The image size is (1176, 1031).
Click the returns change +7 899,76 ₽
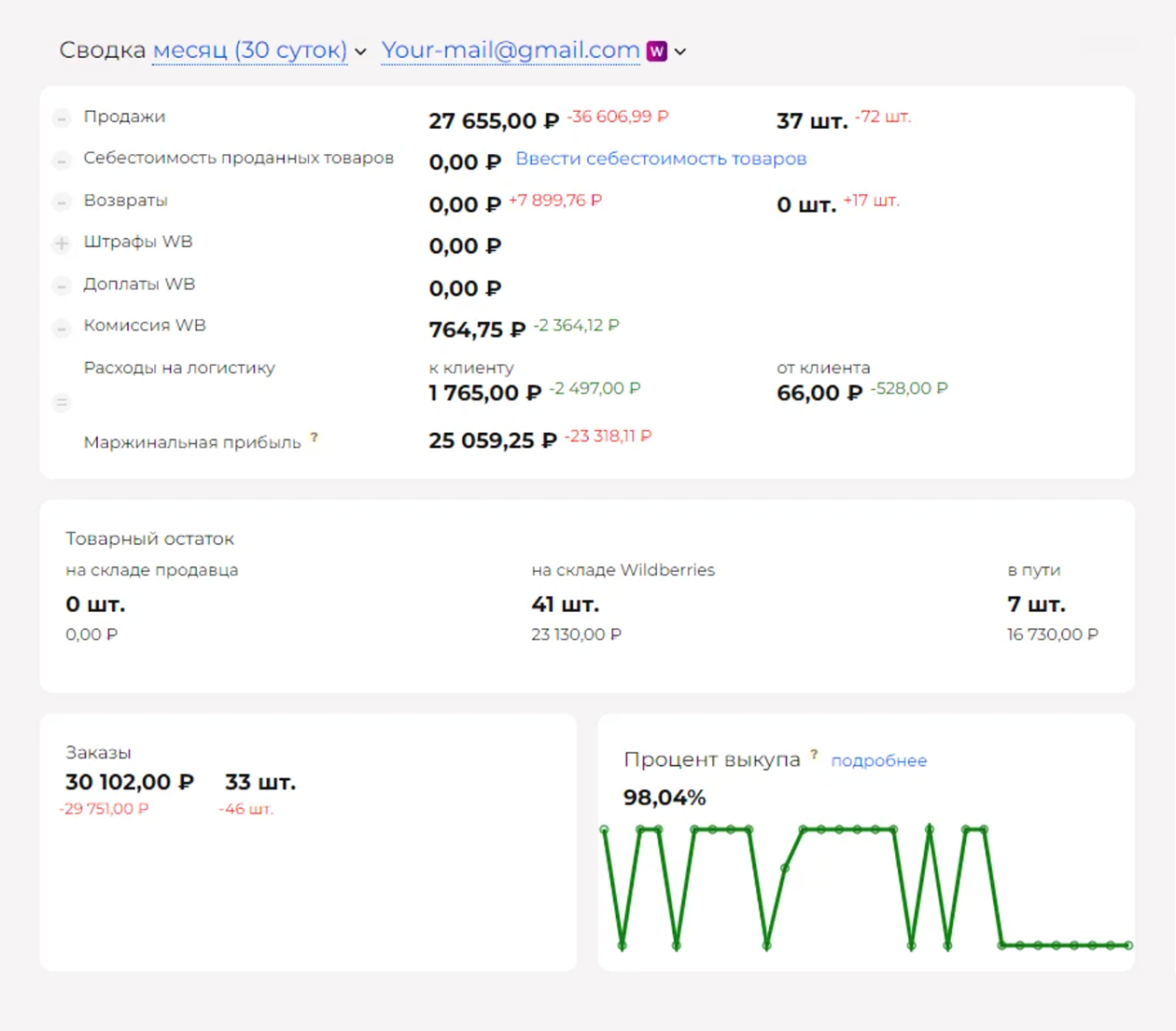click(x=555, y=201)
